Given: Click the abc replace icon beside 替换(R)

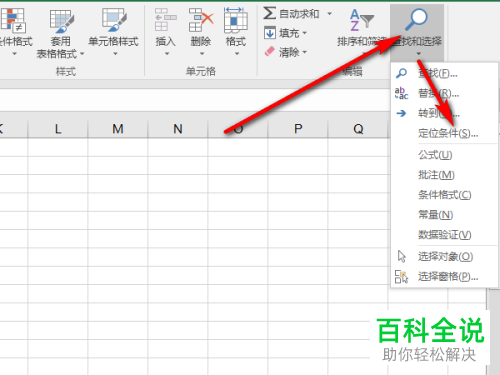Looking at the screenshot, I should point(401,93).
